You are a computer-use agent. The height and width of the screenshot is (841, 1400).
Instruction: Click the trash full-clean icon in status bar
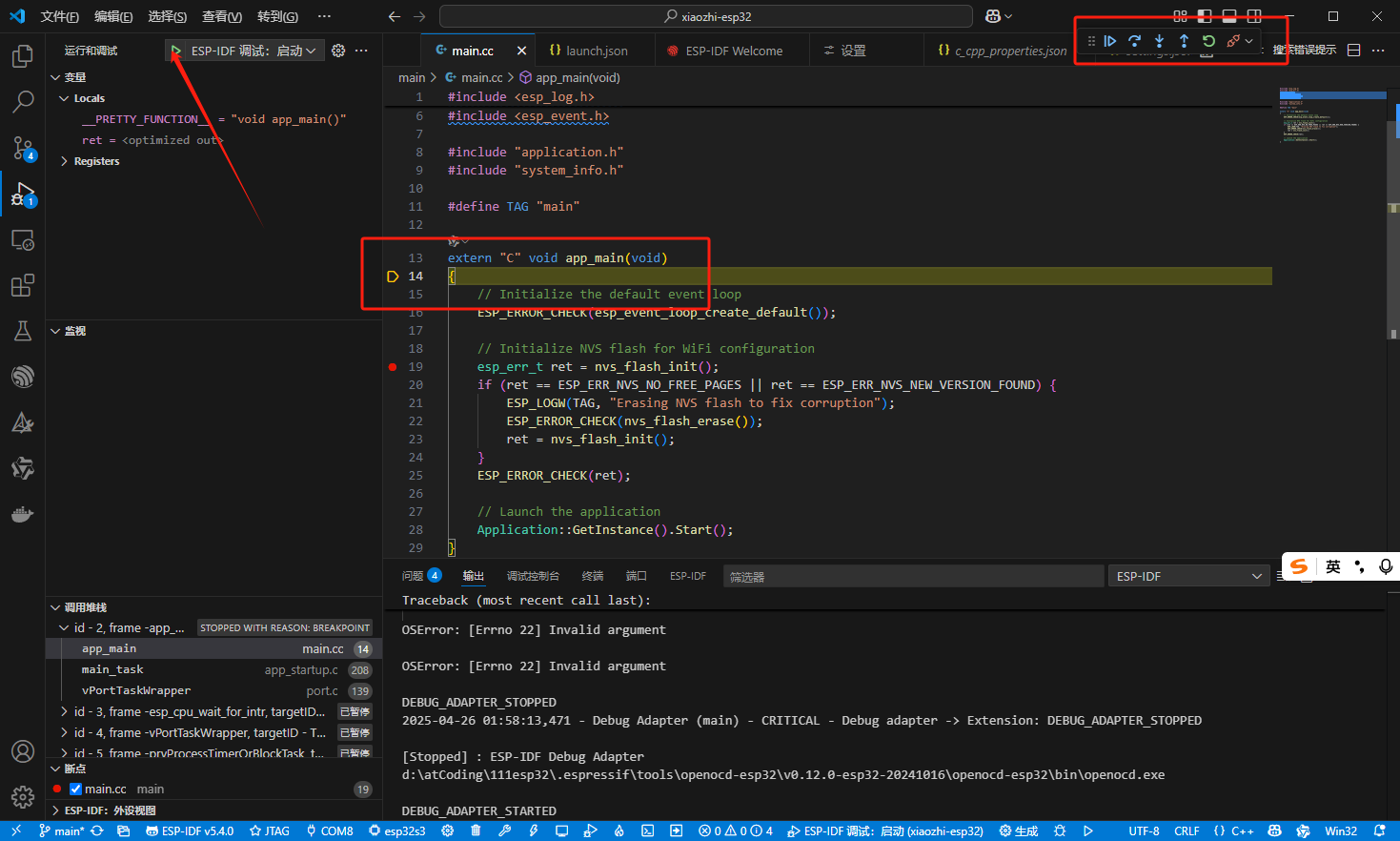[x=476, y=831]
